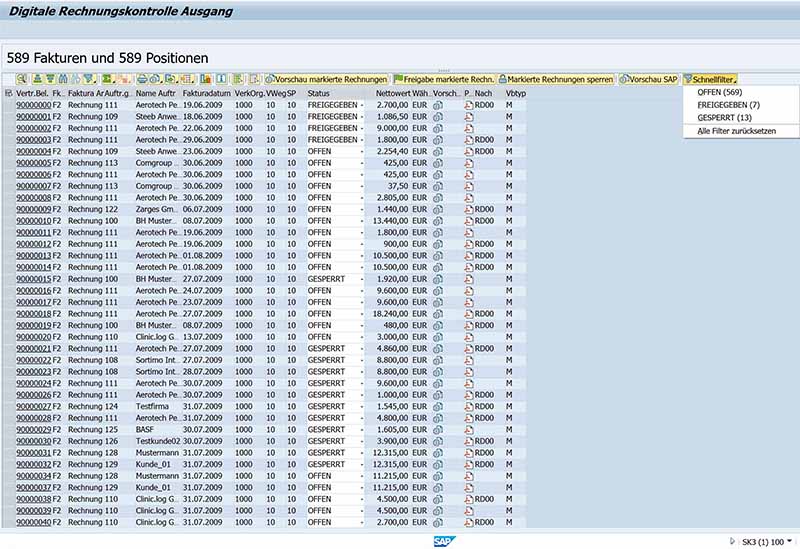
Task: Choose Alle Filter zurücksetzen
Action: 736,131
